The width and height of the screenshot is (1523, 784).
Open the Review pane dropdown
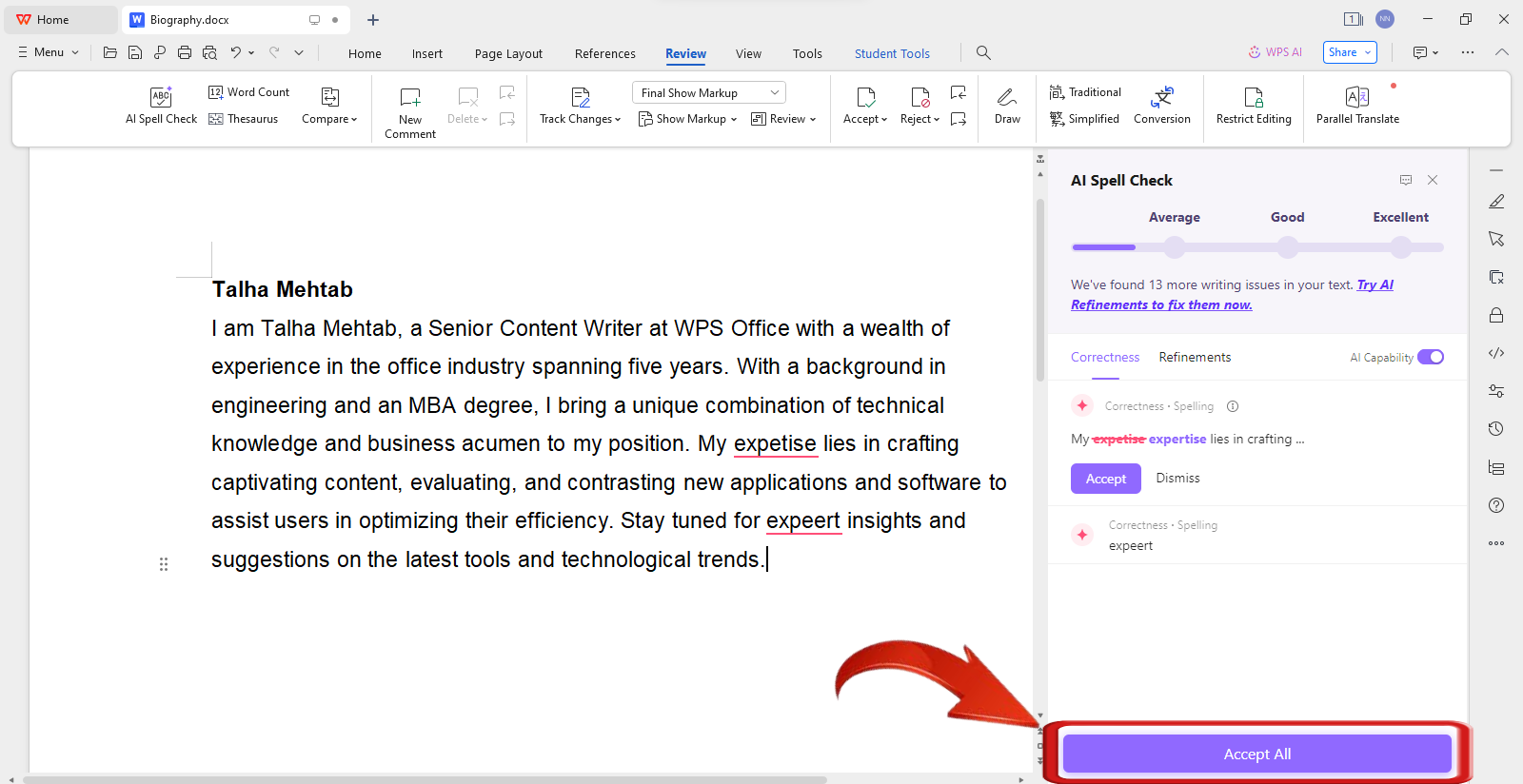point(783,119)
